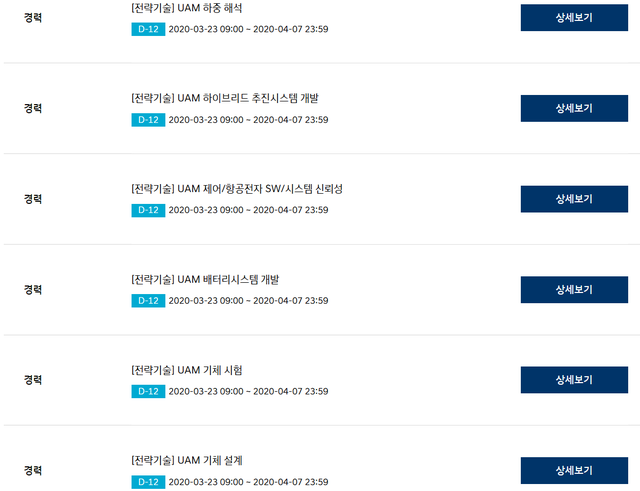Open the UAM 하중 해석 posting title

(x=187, y=8)
